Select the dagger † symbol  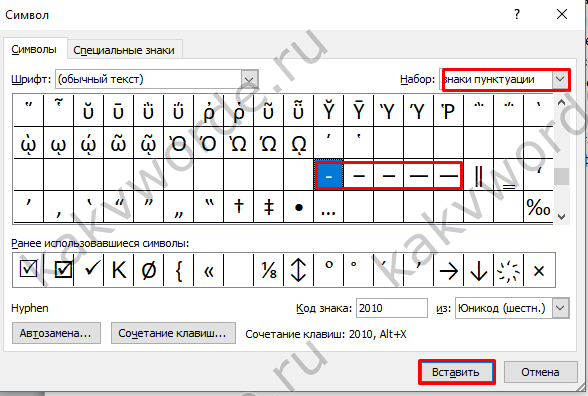[238, 207]
